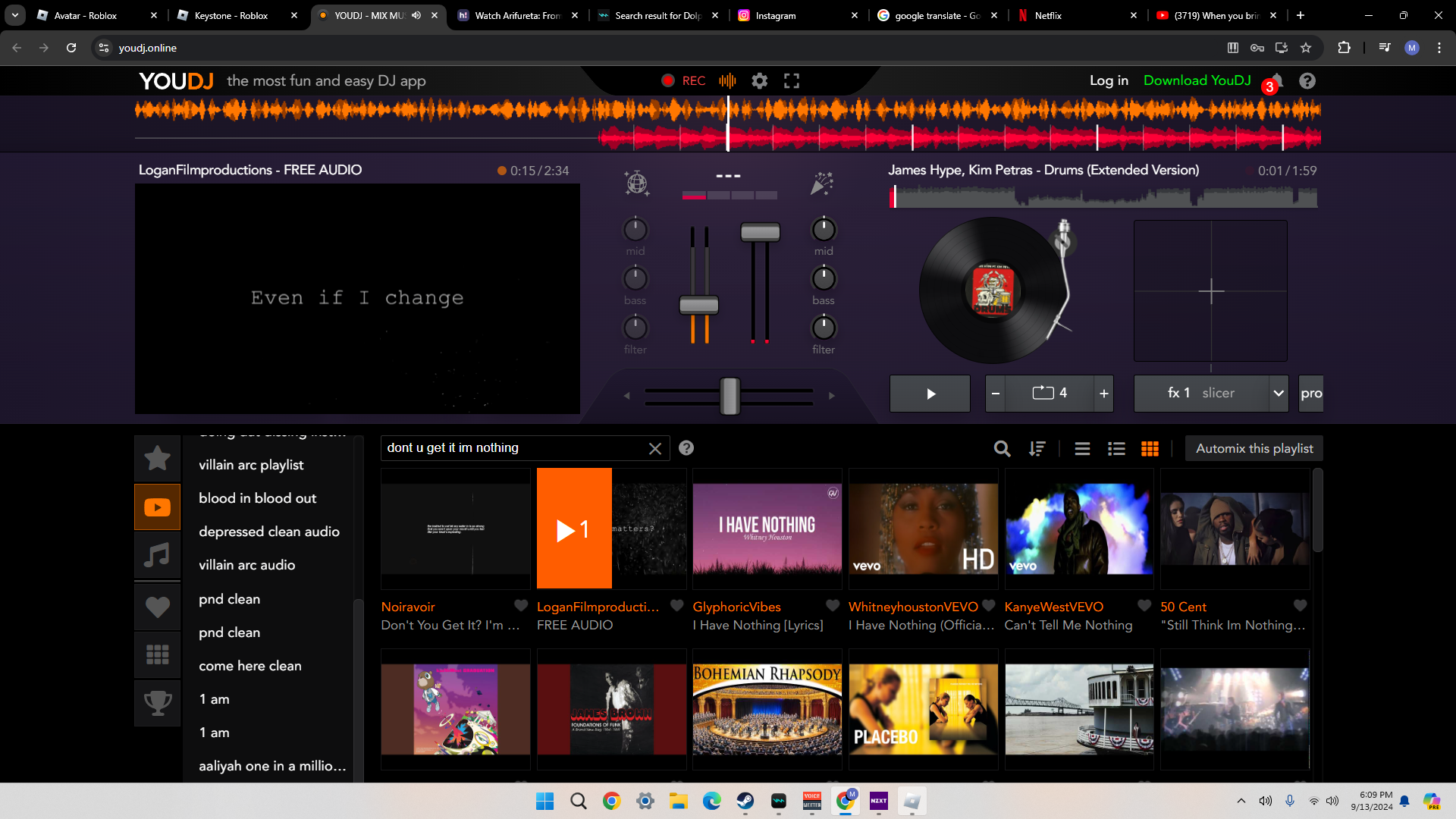1456x819 pixels.
Task: Click the search magnifier icon
Action: (x=1002, y=449)
